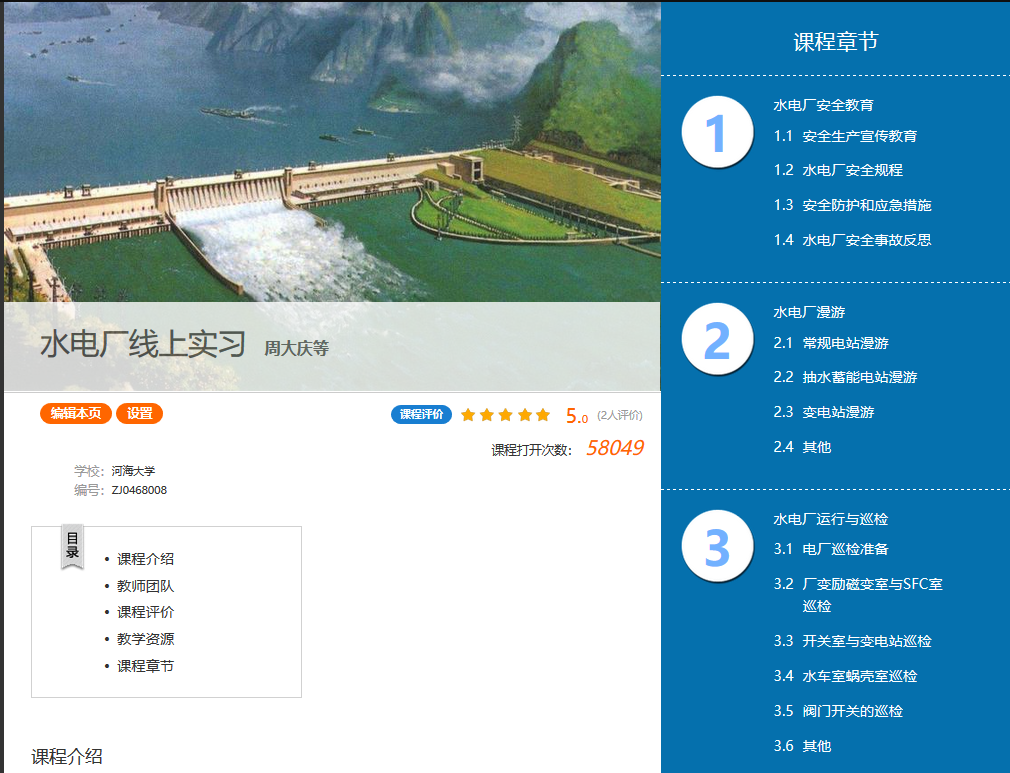Open the 设置 button
This screenshot has width=1010, height=773.
(x=139, y=414)
